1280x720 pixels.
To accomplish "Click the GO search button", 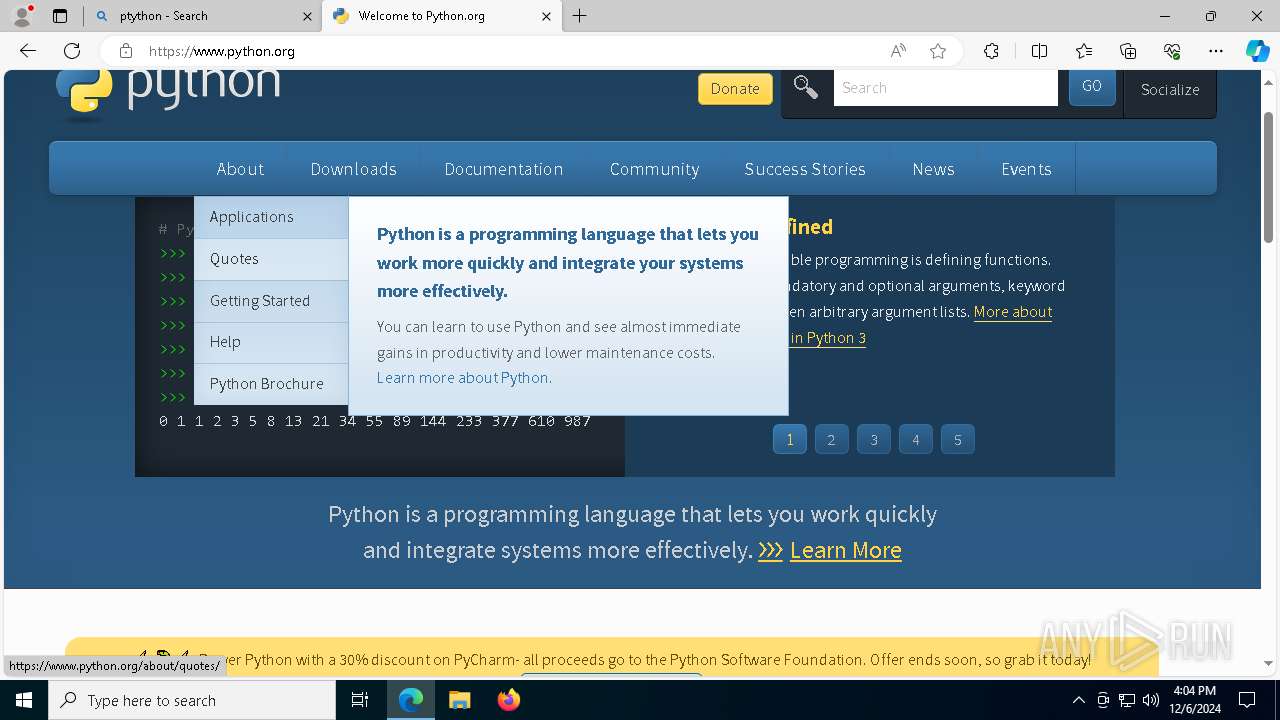I will 1092,87.
